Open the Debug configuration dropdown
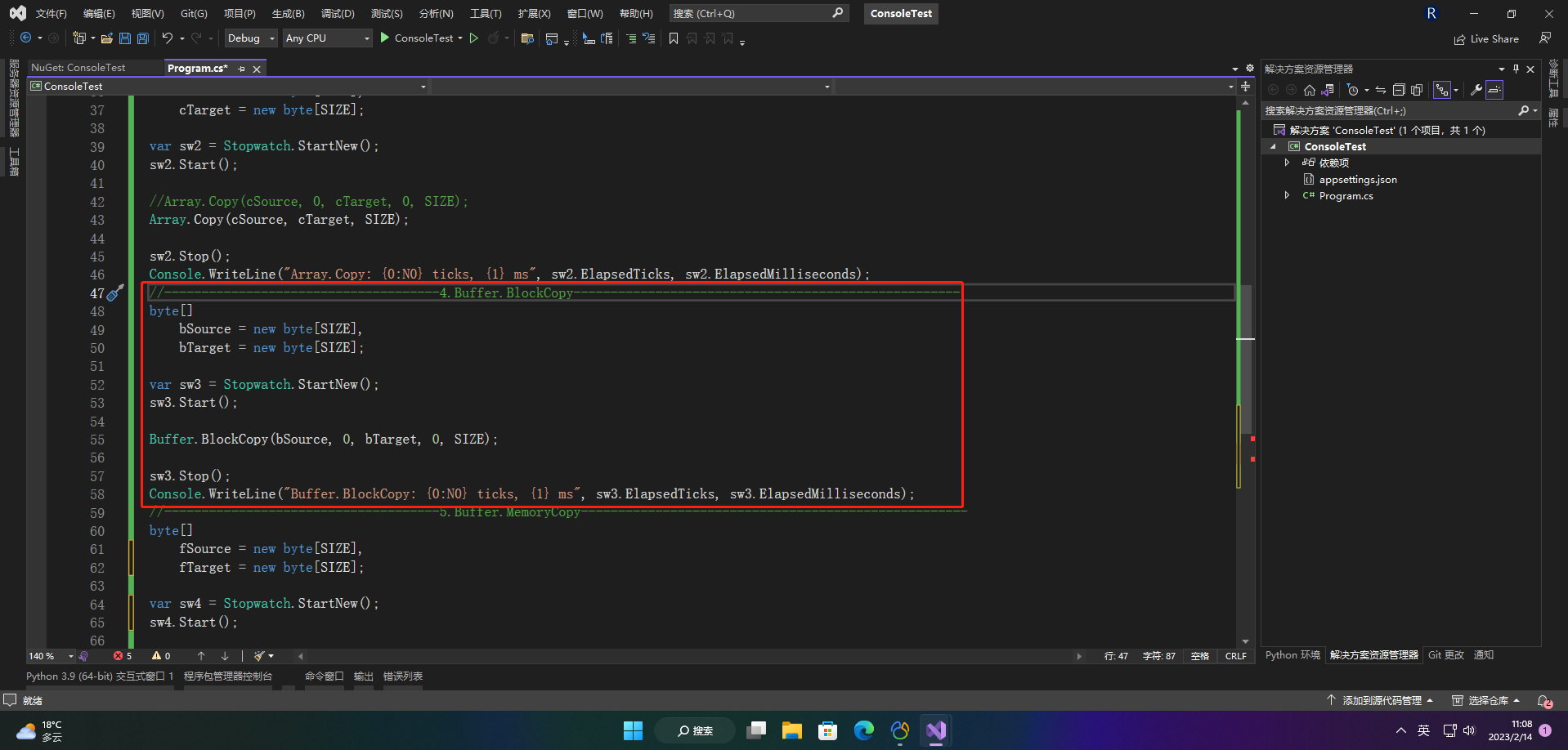1568x750 pixels. [250, 38]
